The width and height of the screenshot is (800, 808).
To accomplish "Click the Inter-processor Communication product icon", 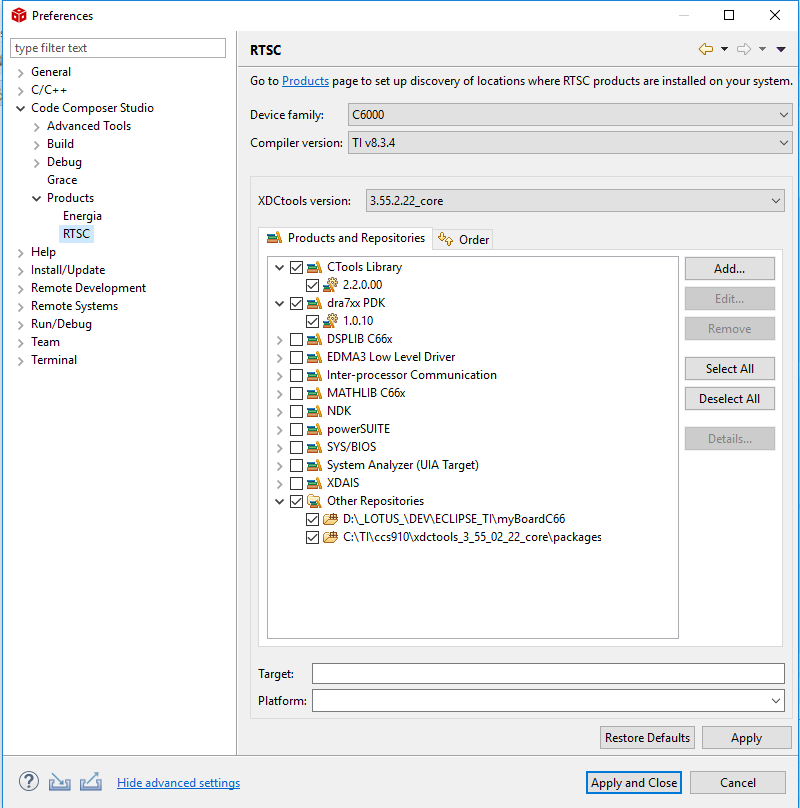I will (x=314, y=376).
